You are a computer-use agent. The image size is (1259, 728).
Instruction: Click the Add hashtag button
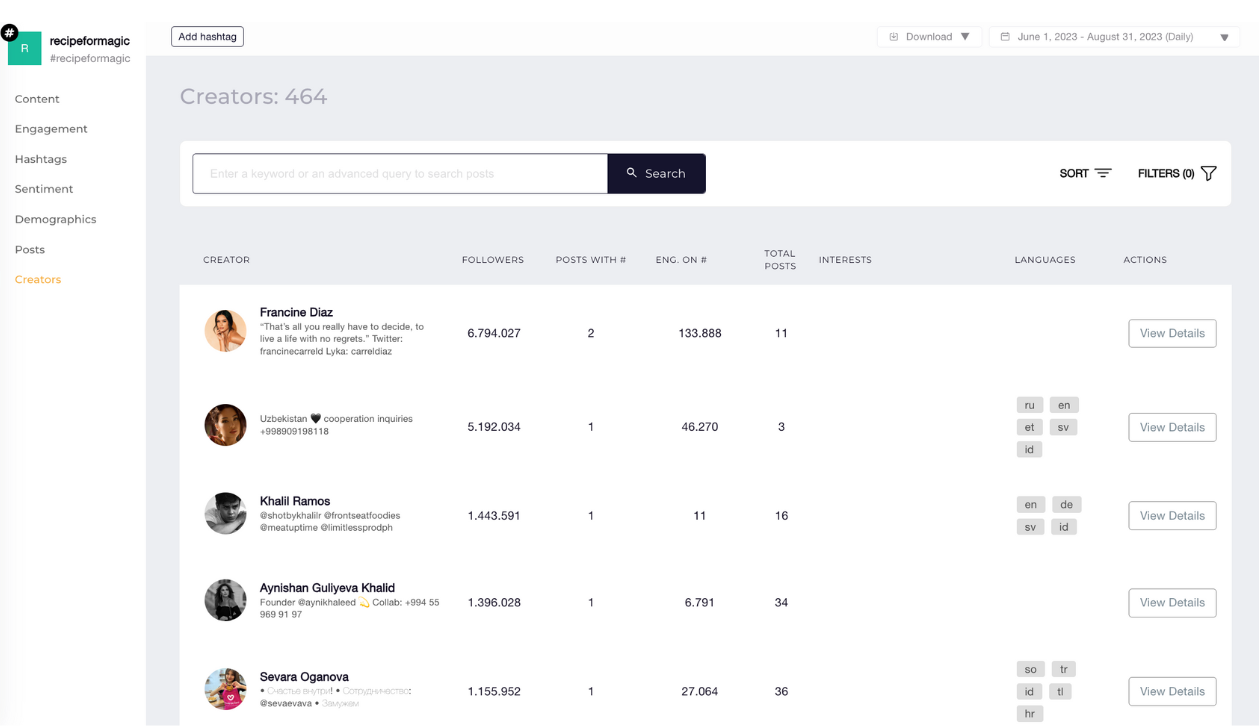point(207,37)
